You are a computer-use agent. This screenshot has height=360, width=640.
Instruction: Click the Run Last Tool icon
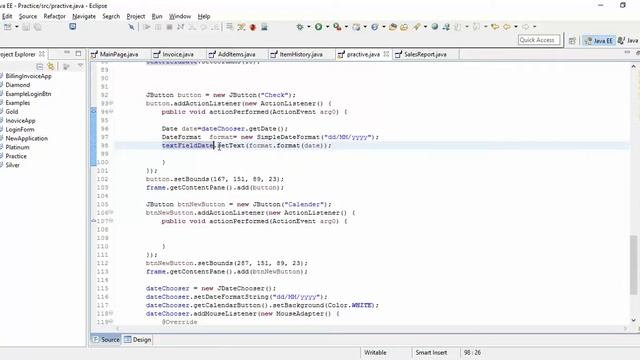(337, 27)
